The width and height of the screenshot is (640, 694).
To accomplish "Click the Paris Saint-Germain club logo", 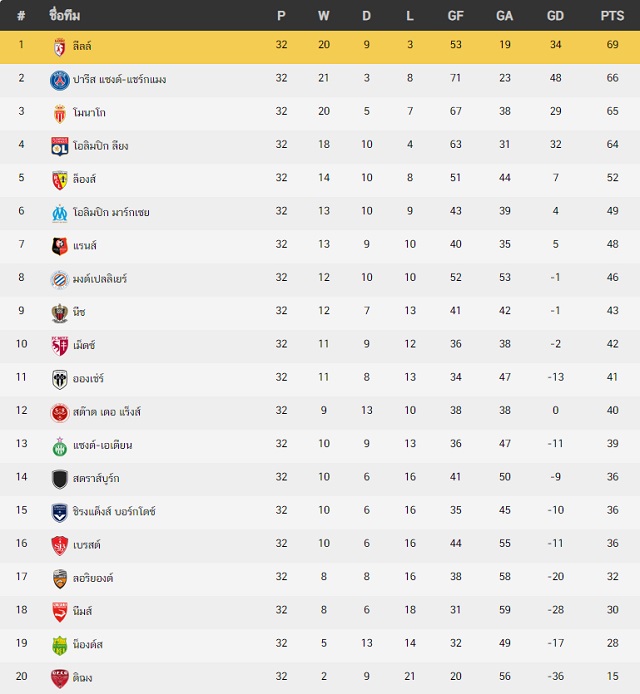I will (59, 80).
